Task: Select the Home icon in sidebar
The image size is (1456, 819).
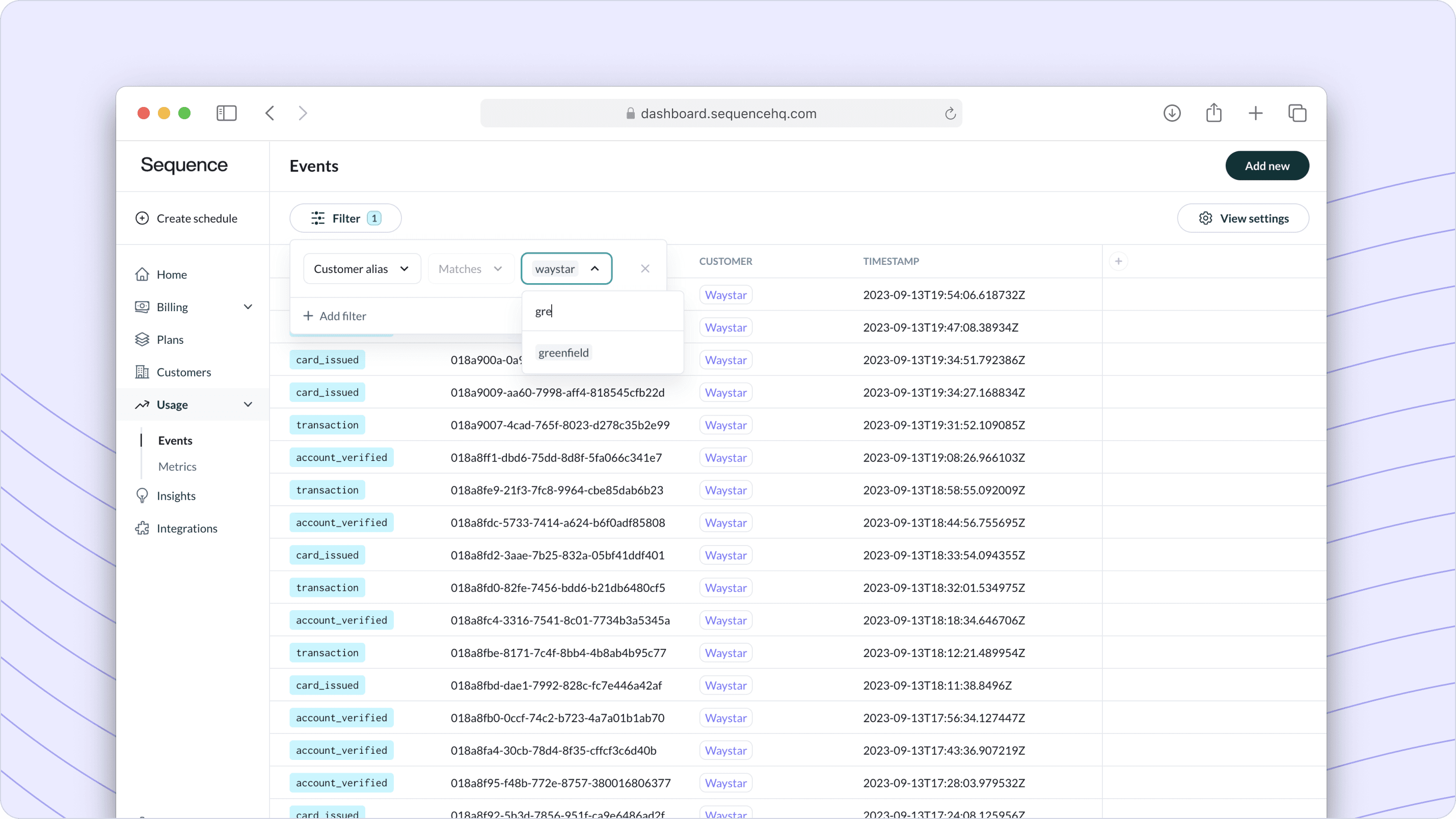Action: [143, 274]
